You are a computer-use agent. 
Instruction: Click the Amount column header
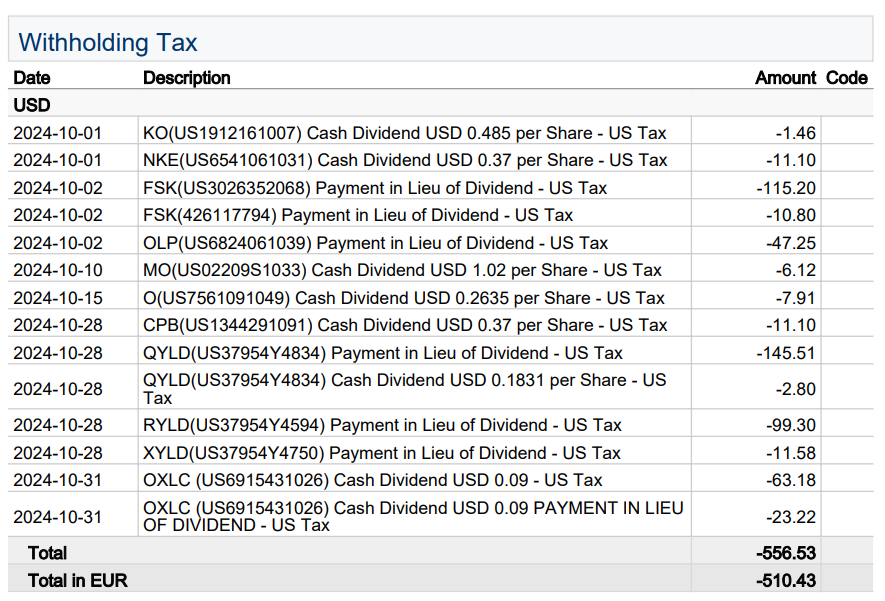785,78
